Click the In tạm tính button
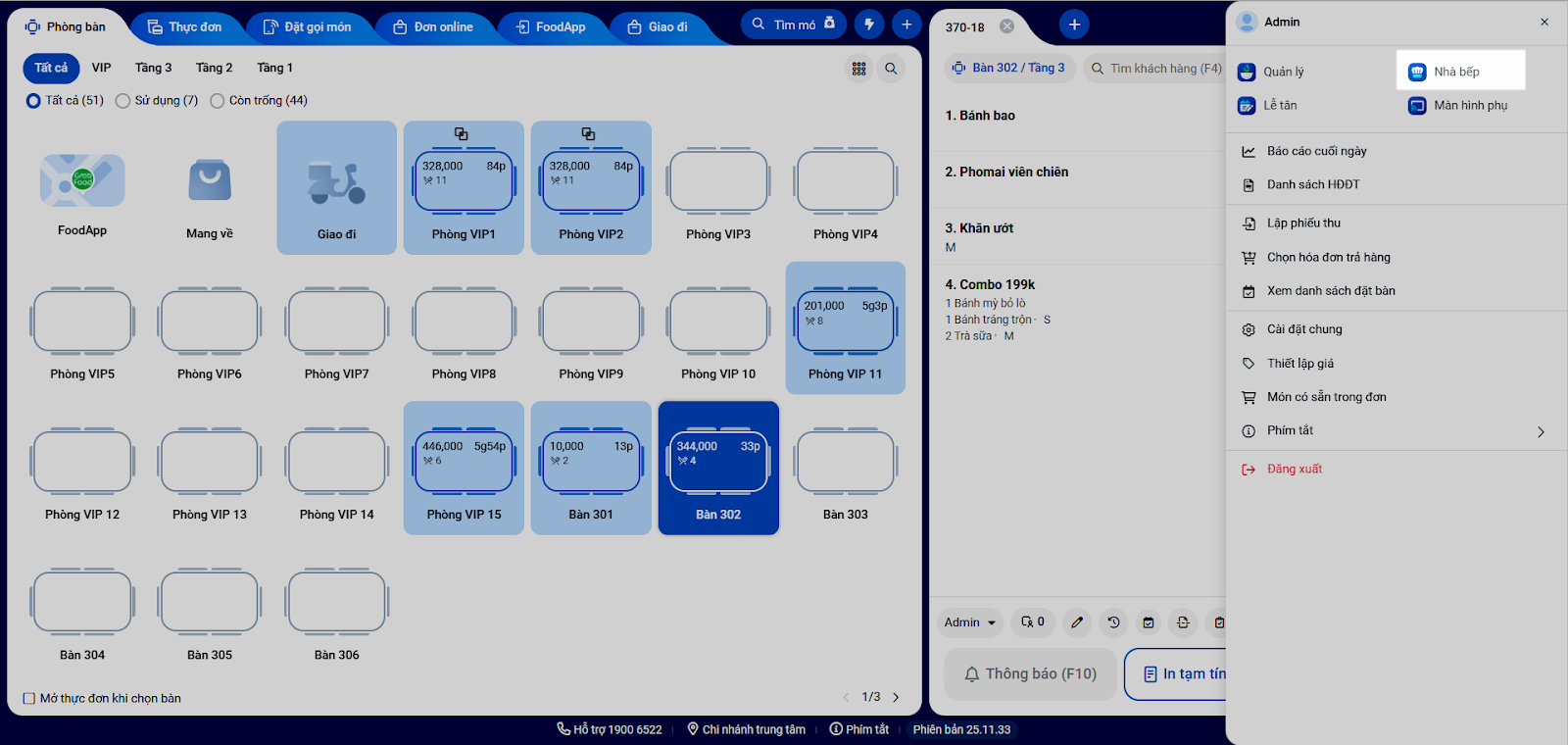1568x745 pixels. click(1176, 674)
